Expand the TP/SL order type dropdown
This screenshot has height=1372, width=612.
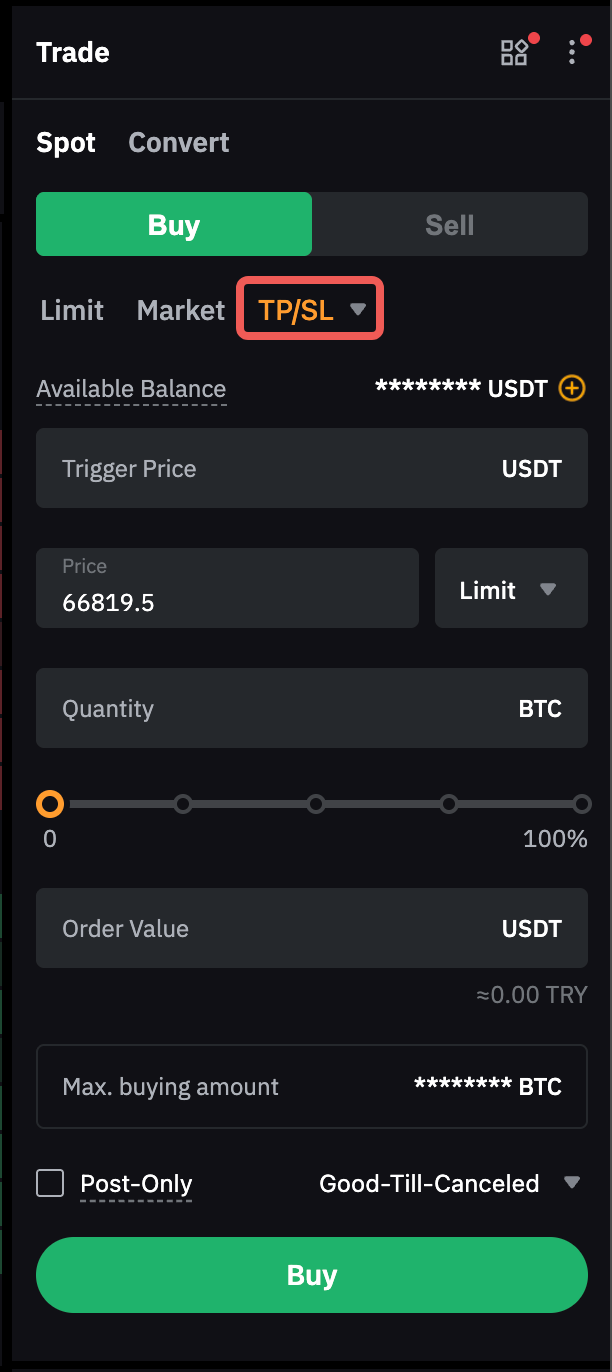310,310
